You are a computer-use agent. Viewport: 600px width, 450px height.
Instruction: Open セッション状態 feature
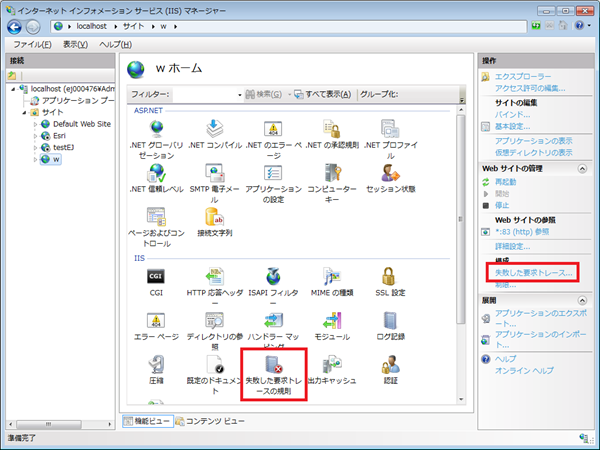[x=390, y=178]
